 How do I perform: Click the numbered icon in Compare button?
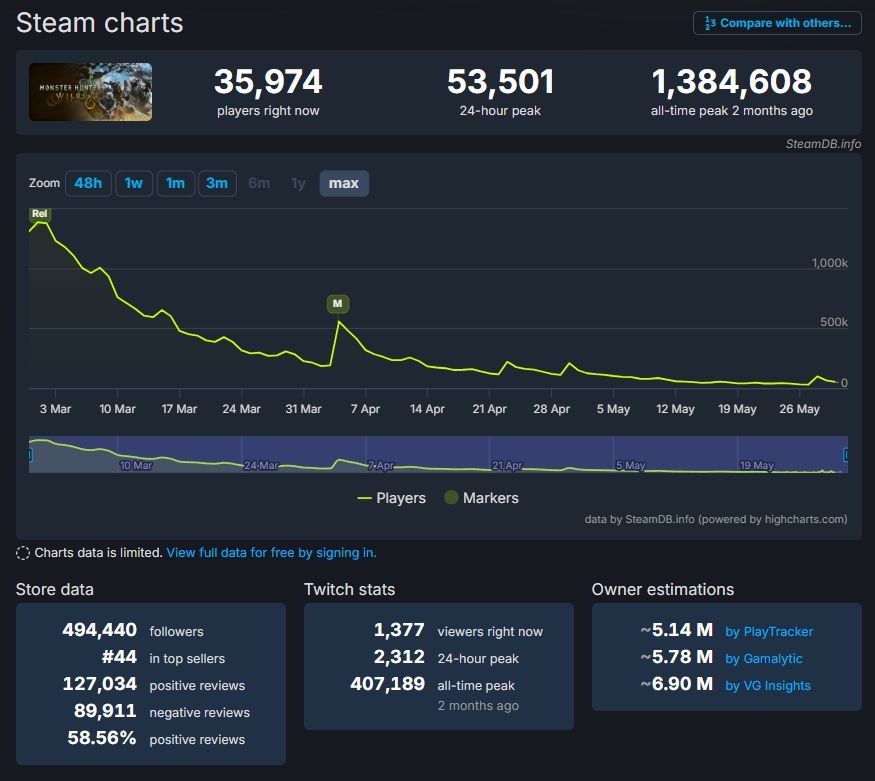click(710, 23)
